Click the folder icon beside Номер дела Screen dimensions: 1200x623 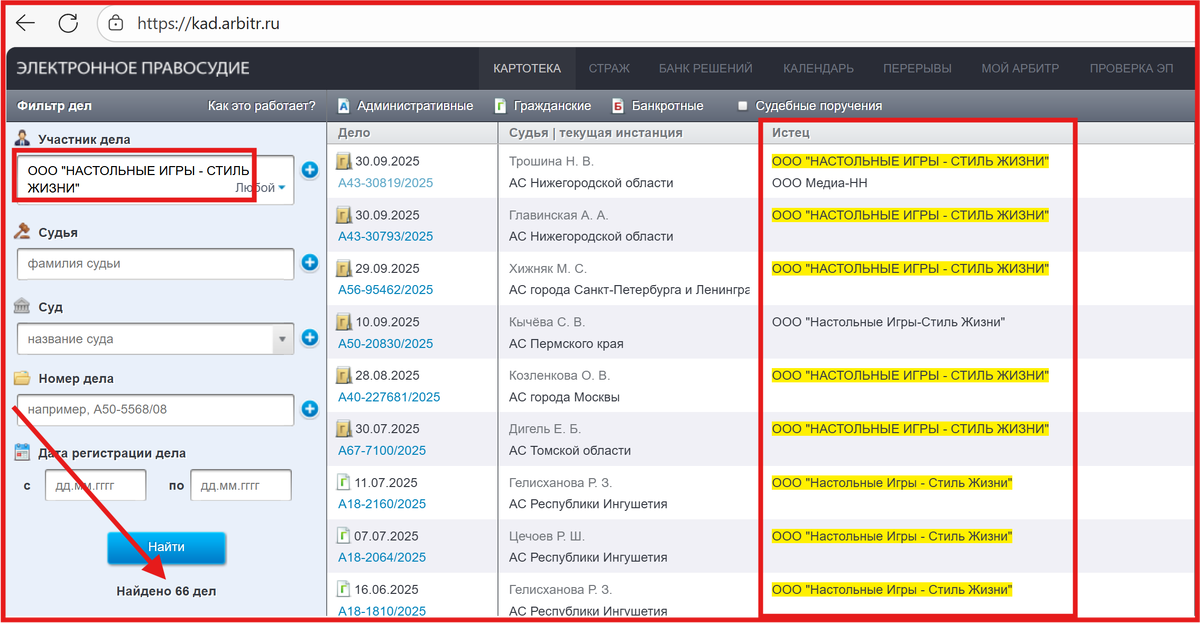tap(22, 378)
